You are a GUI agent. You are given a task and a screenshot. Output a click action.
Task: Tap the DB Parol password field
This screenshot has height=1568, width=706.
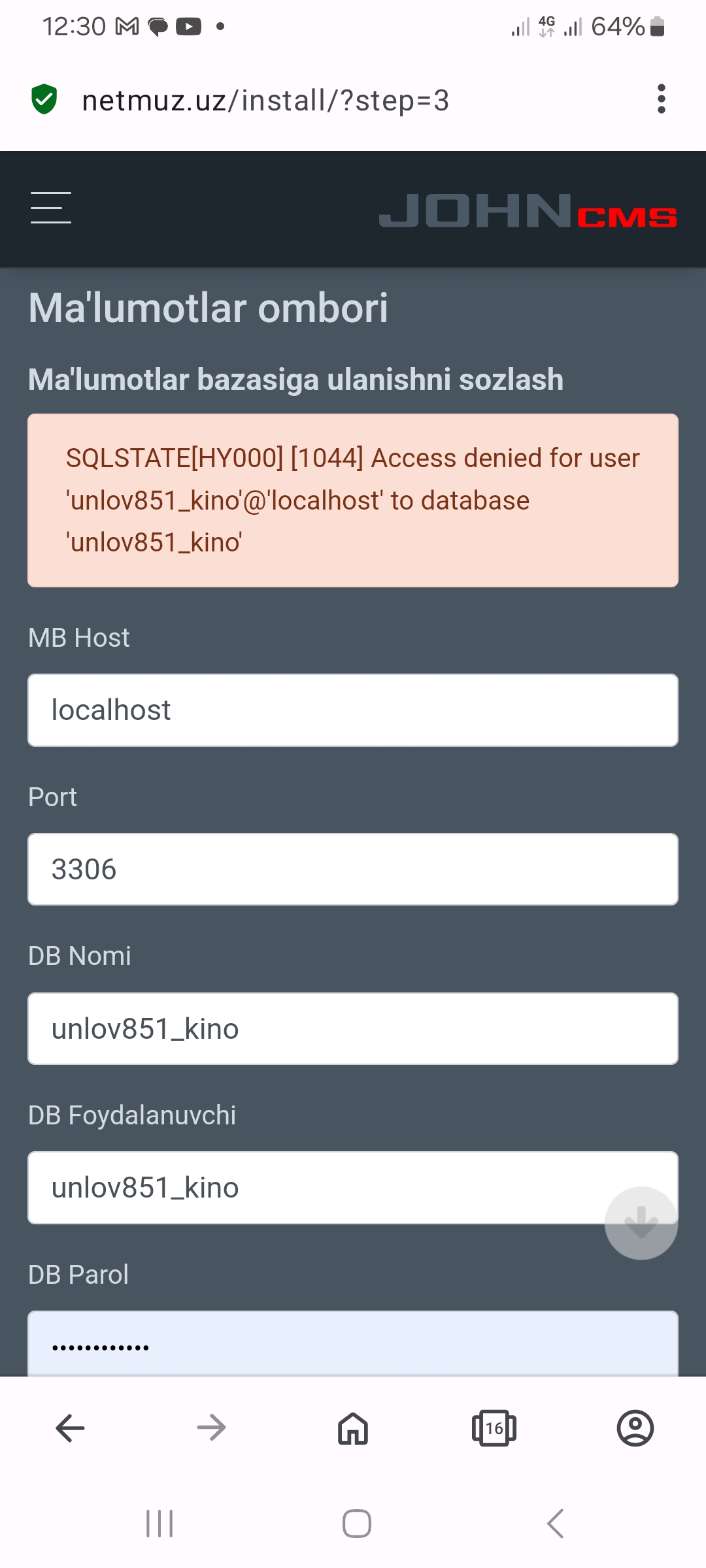coord(353,1345)
